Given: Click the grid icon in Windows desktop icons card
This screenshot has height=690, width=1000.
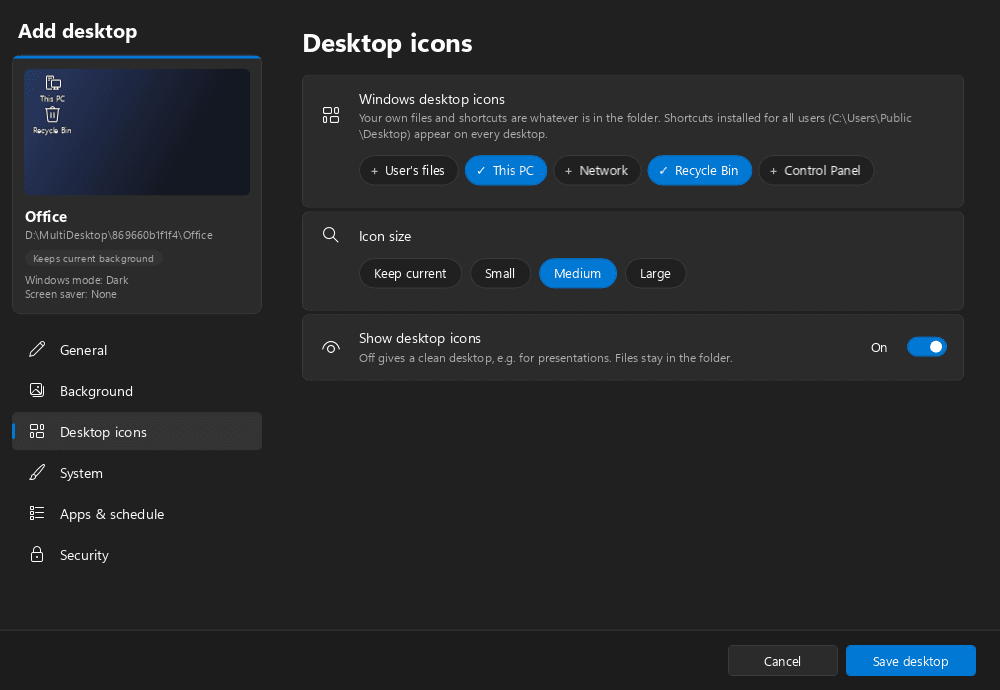Looking at the screenshot, I should 331,115.
